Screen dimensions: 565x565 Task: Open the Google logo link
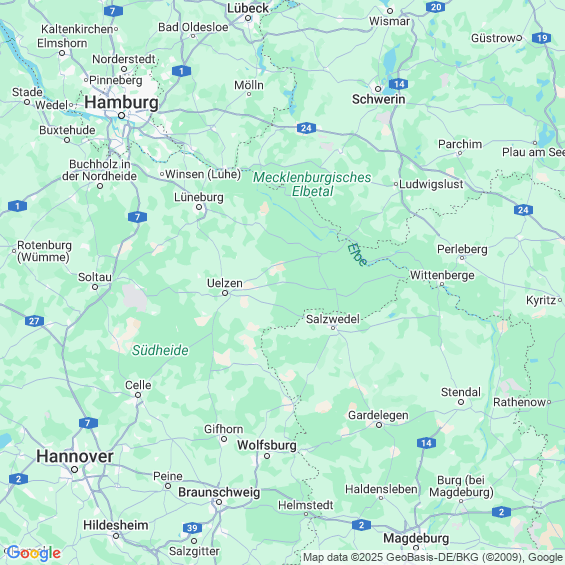click(x=34, y=553)
